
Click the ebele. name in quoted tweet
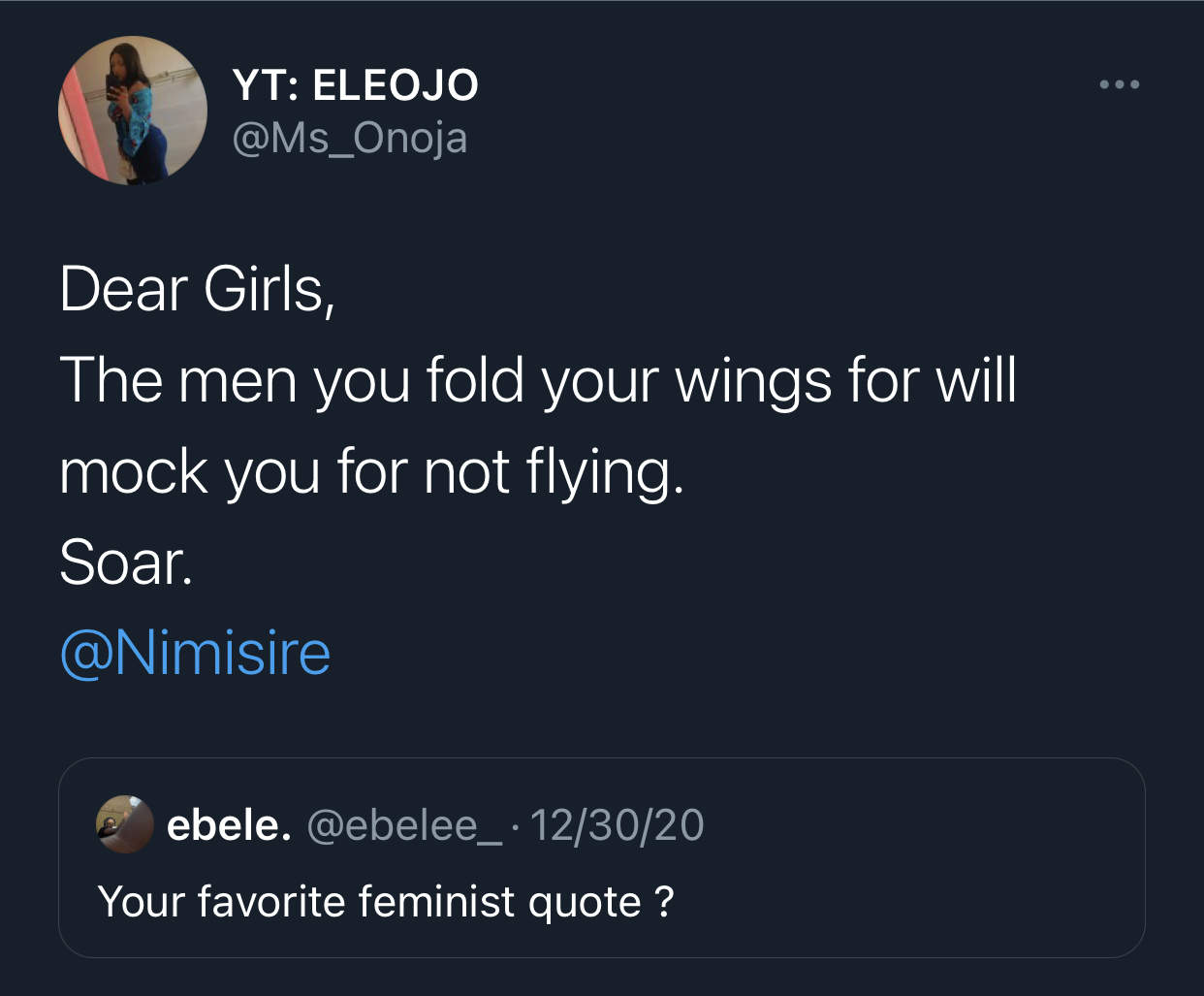229,825
